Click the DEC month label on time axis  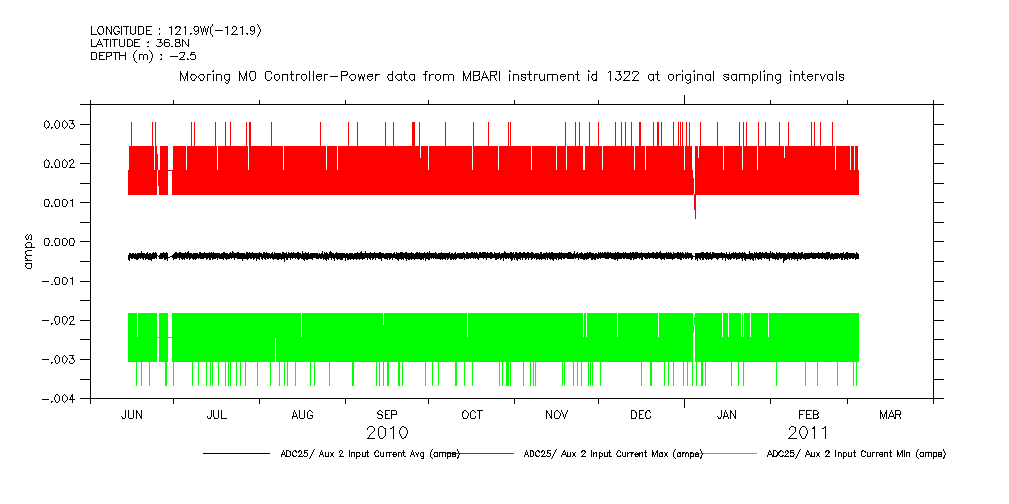pos(641,415)
